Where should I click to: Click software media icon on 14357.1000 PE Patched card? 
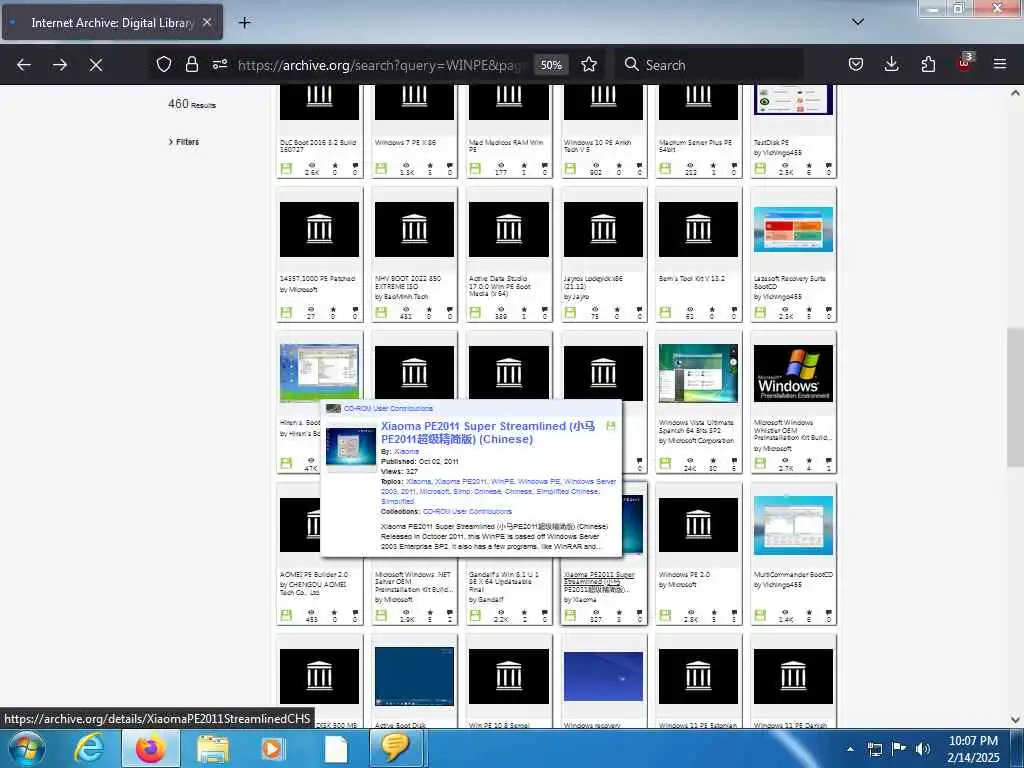286,312
